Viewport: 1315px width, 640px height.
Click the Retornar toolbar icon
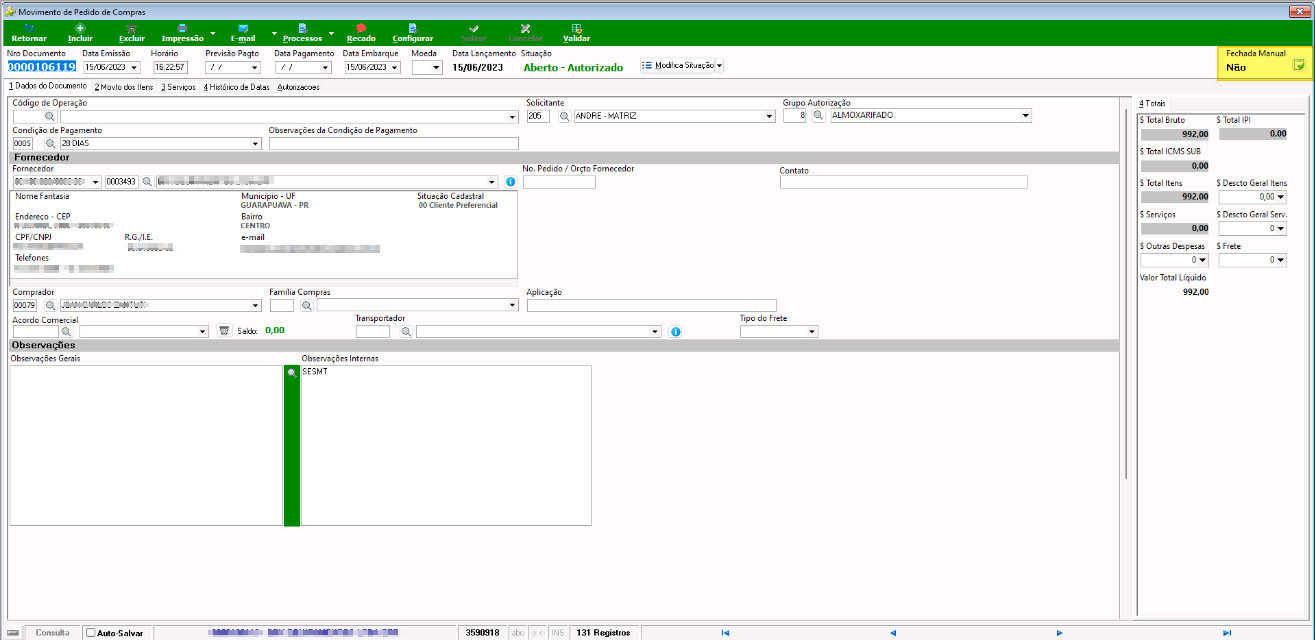pyautogui.click(x=29, y=33)
